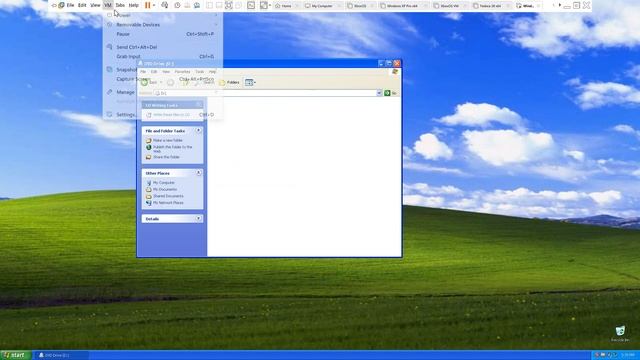Open the stretch guest dropdown arrow
The width and height of the screenshot is (640, 360).
[270, 6]
